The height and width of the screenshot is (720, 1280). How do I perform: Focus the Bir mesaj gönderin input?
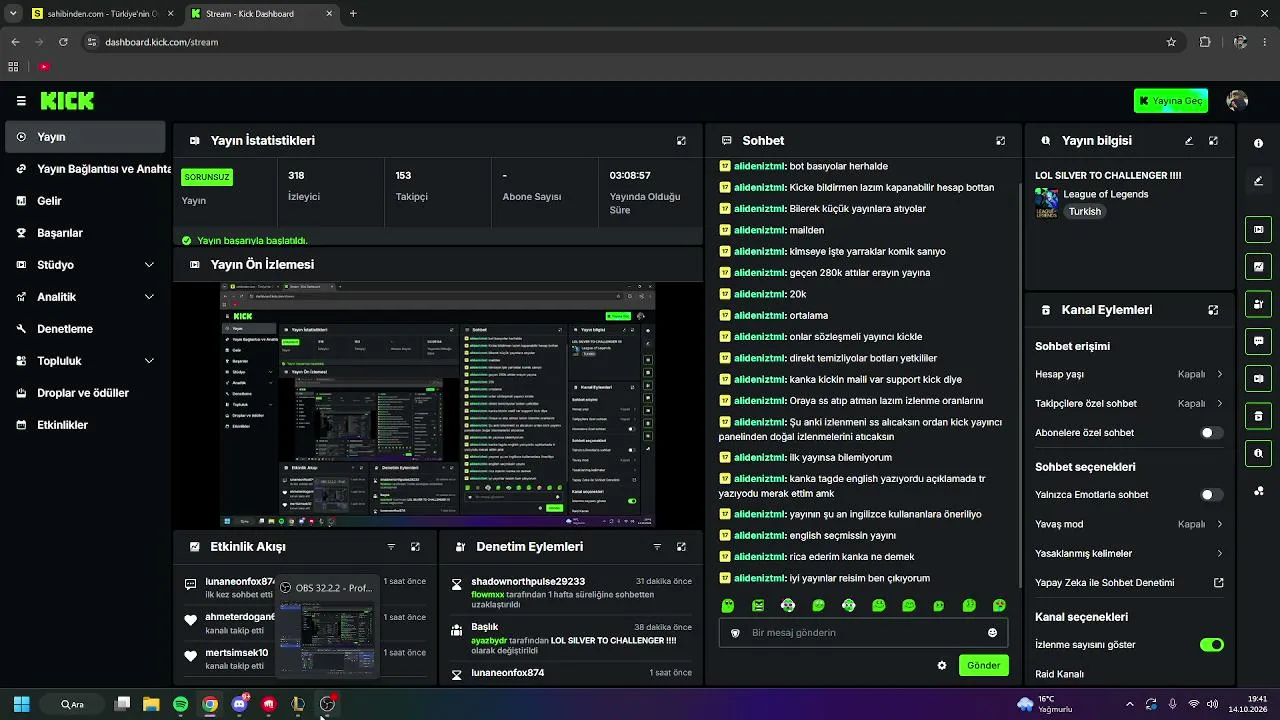tap(864, 633)
